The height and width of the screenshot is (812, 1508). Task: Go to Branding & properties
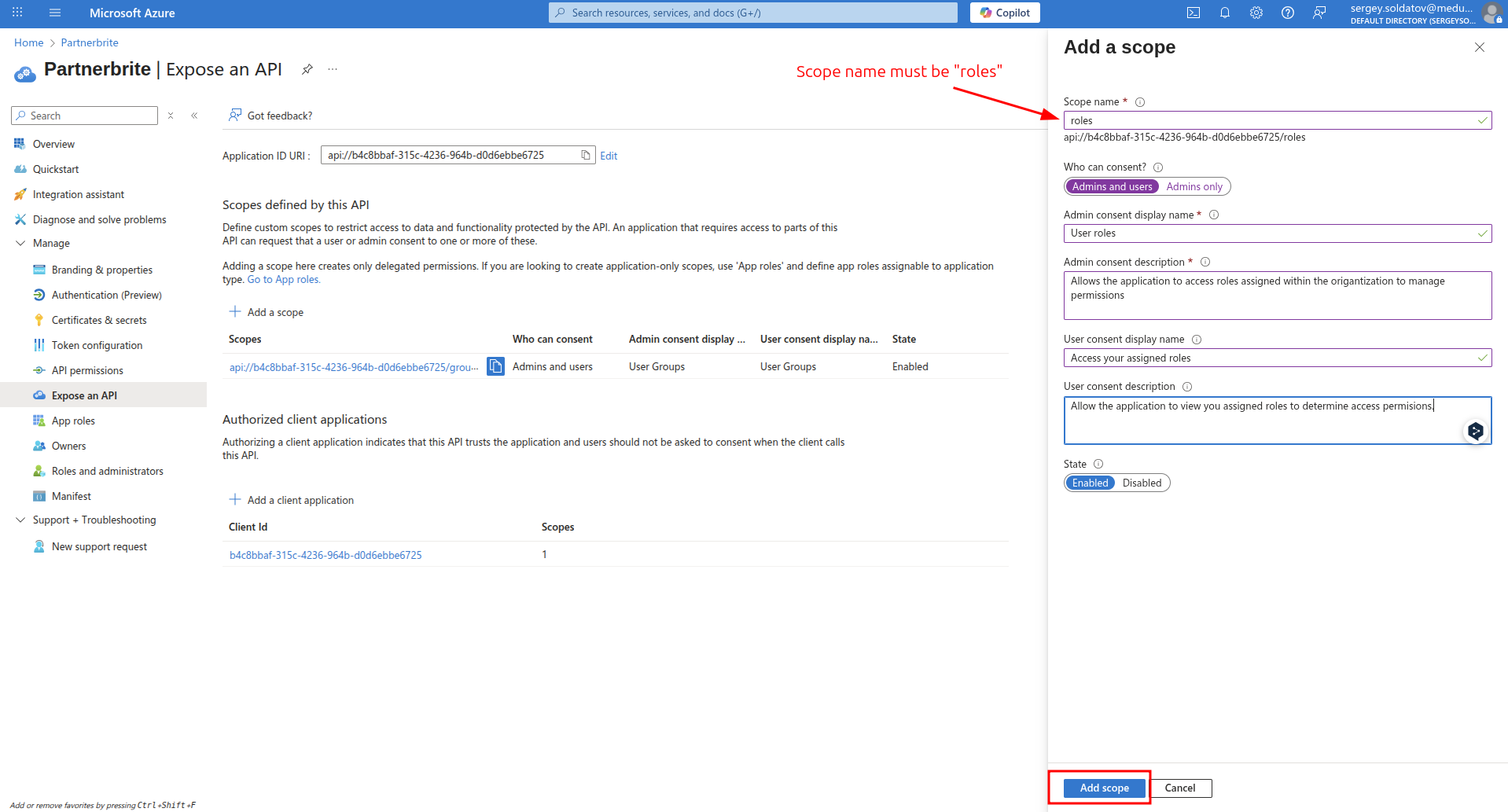tap(103, 270)
